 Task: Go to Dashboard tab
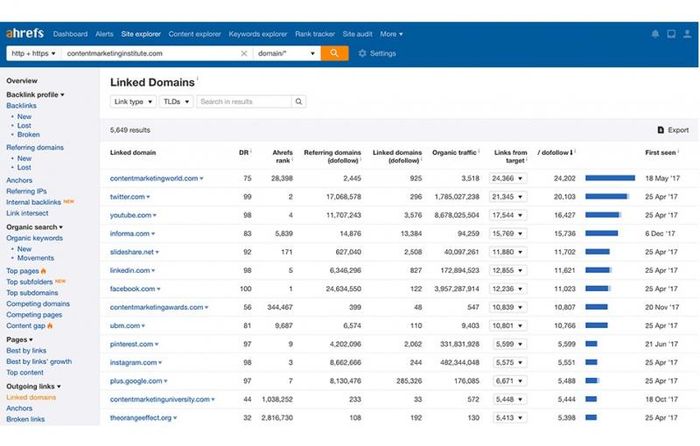(70, 34)
